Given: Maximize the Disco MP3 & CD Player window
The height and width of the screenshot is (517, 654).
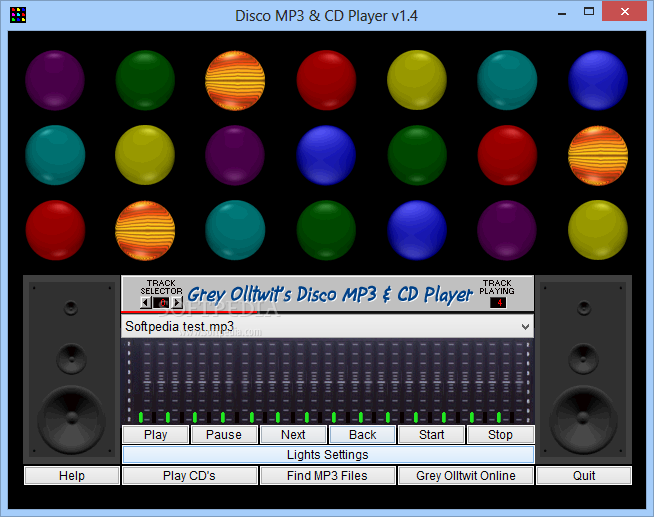Looking at the screenshot, I should point(589,12).
